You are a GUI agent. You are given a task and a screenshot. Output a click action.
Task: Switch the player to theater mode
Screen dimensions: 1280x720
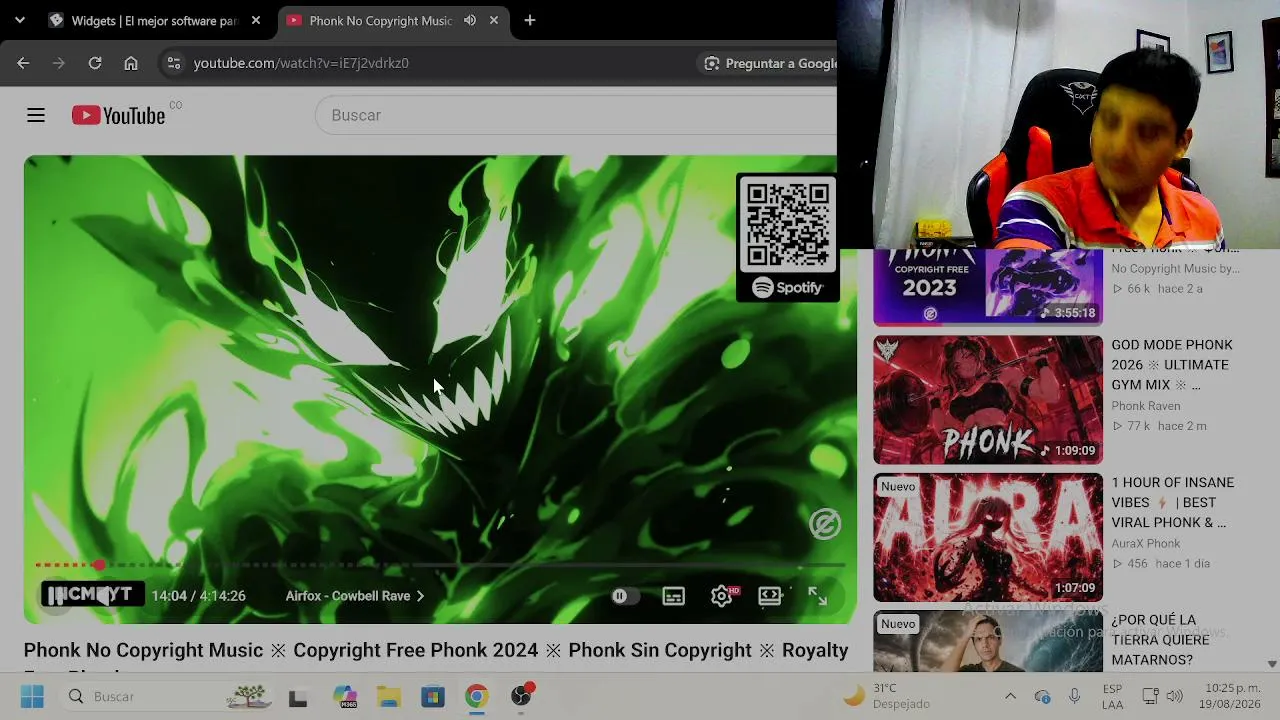770,596
